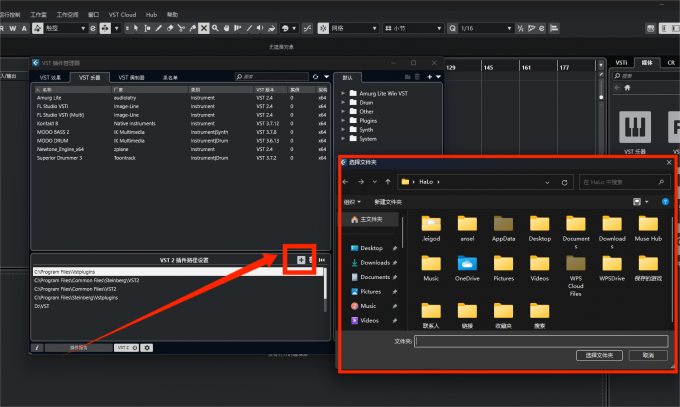
Task: Click plugin search field in VST manager
Action: pyautogui.click(x=272, y=77)
